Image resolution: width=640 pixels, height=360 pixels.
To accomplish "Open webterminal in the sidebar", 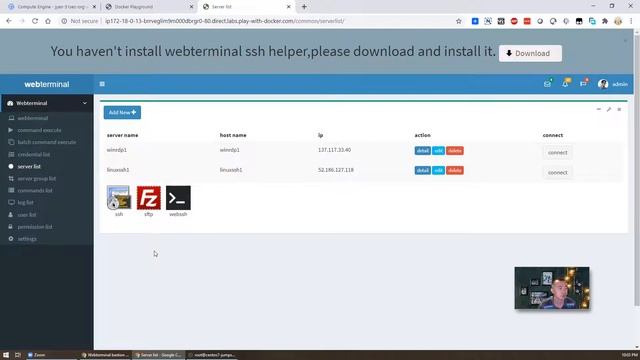I will 33,118.
